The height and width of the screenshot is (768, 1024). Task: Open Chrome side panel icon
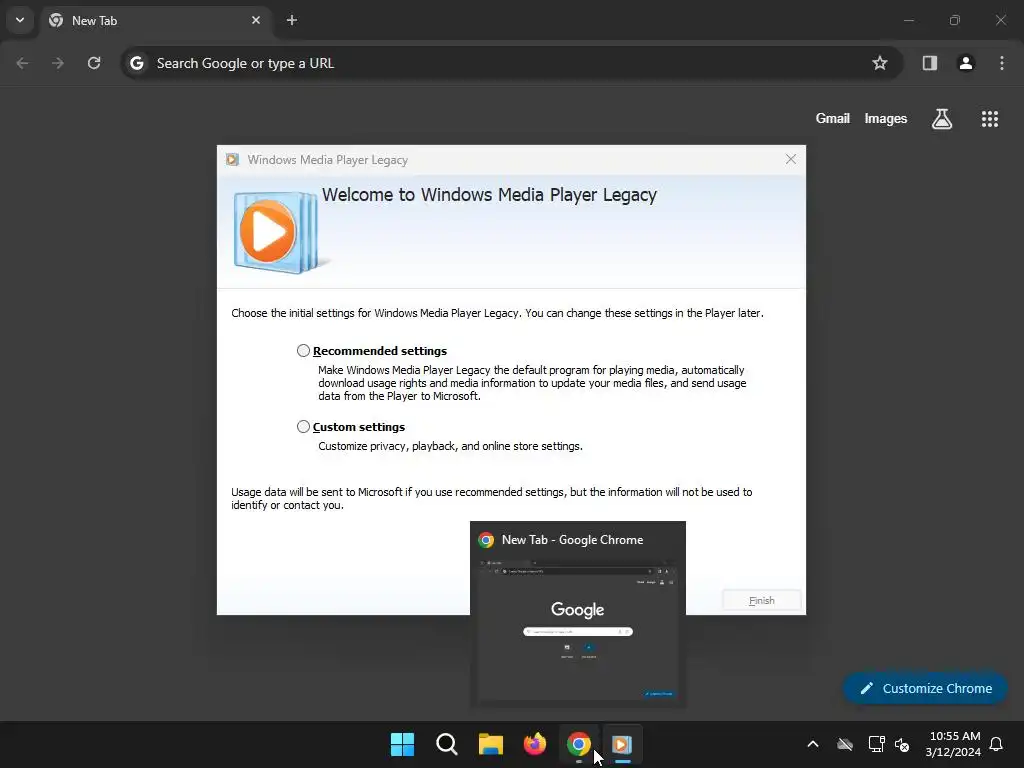point(929,63)
